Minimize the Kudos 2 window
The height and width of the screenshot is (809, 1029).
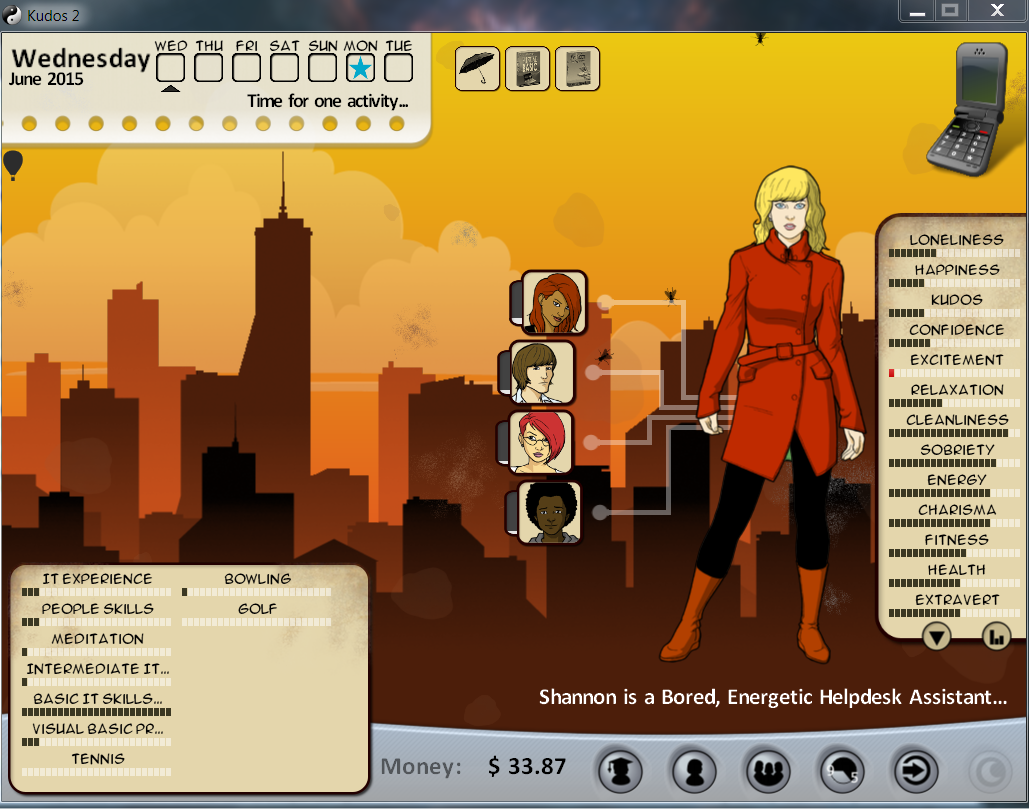pos(917,11)
